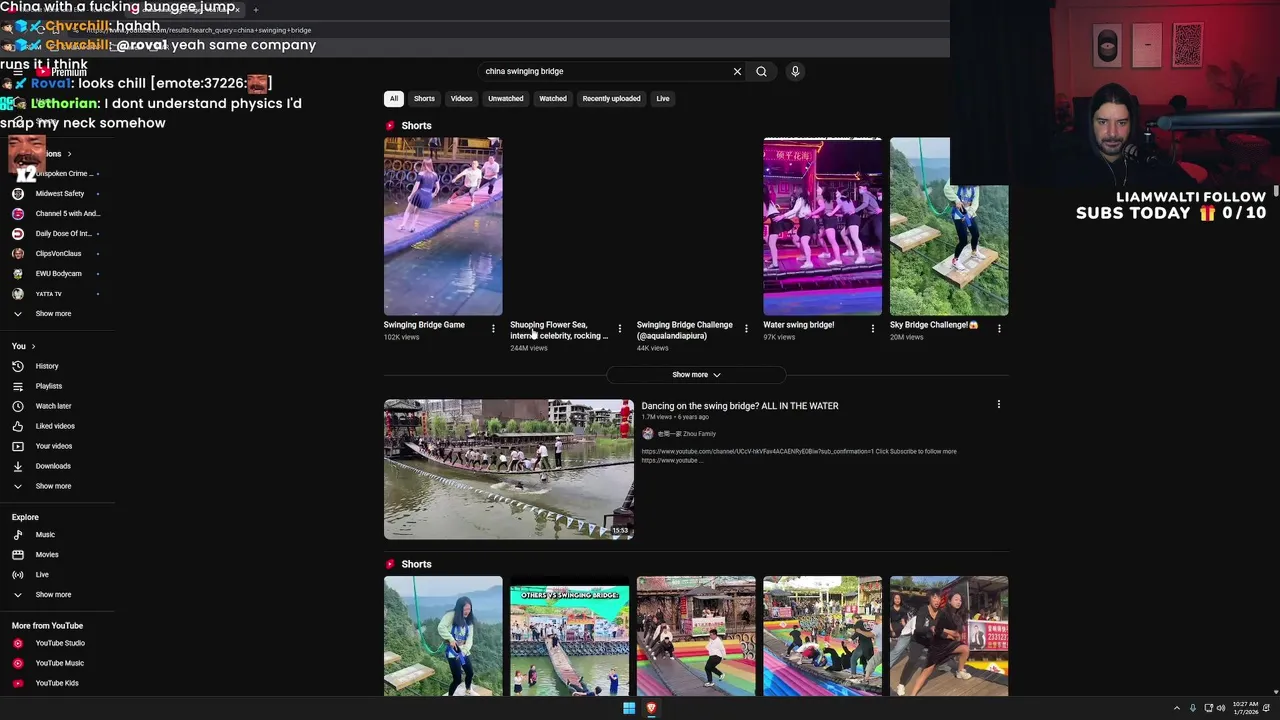Screen dimensions: 1280x720
Task: Open the Zhou Family channel link
Action: click(x=687, y=434)
